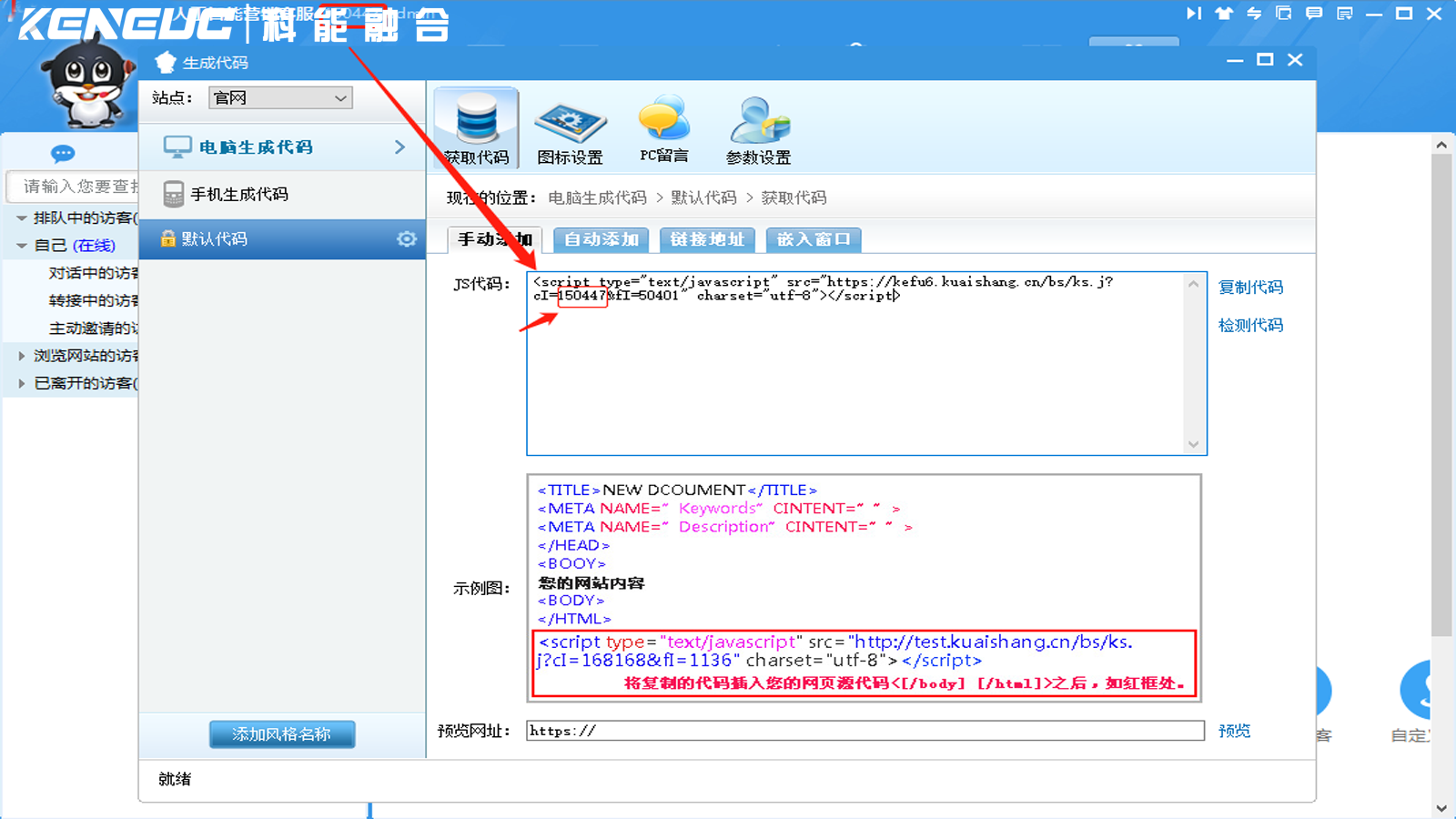Expand the 浏览网站的访客 tree node
Image resolution: width=1456 pixels, height=819 pixels.
point(21,356)
